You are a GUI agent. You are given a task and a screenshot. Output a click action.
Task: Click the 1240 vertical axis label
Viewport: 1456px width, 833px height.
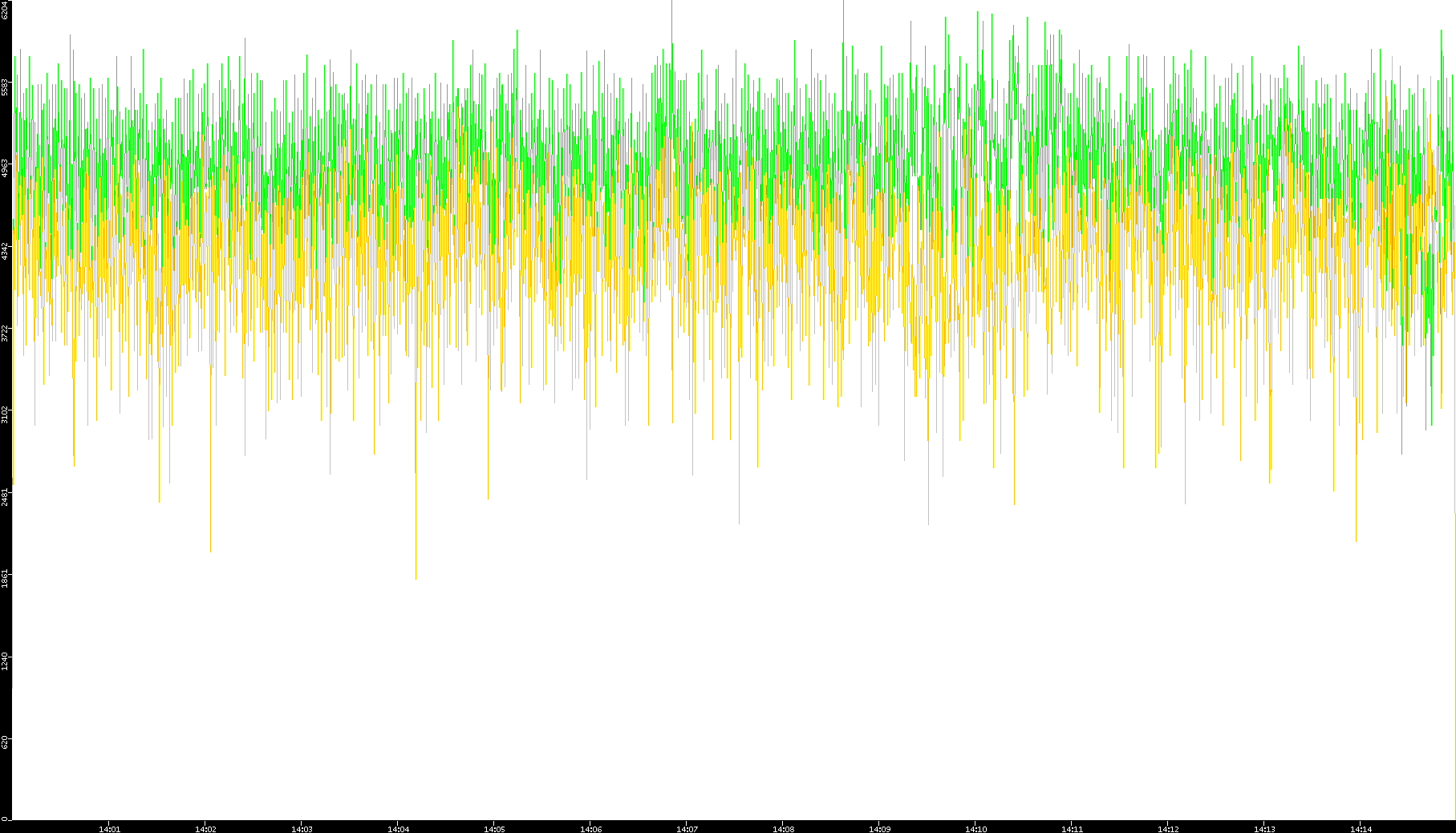(5, 661)
